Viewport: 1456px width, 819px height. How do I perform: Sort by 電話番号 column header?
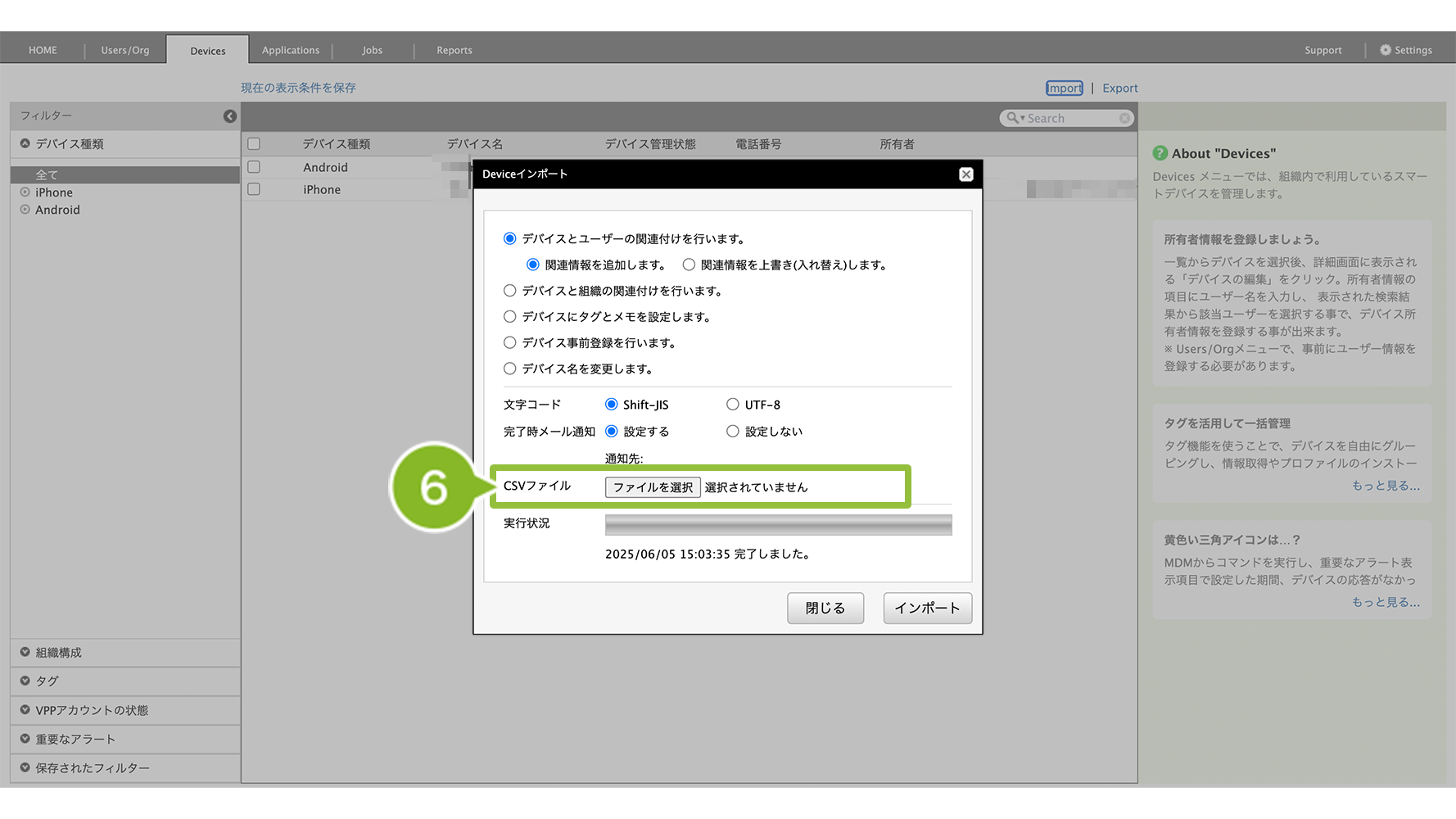(758, 144)
